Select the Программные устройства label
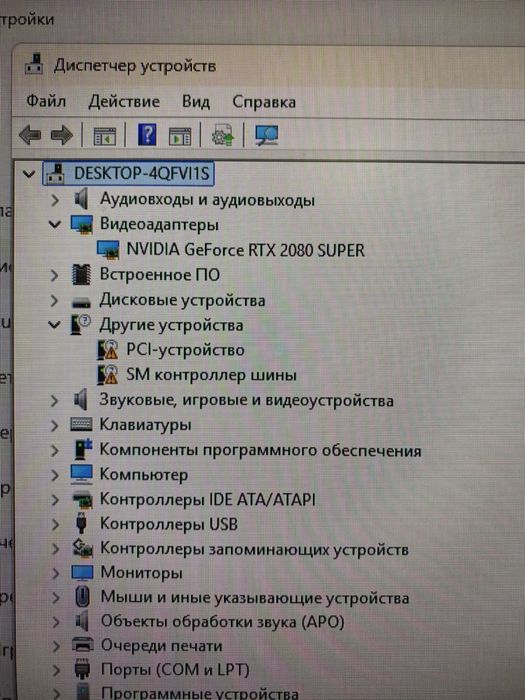The height and width of the screenshot is (700, 525). 200,693
